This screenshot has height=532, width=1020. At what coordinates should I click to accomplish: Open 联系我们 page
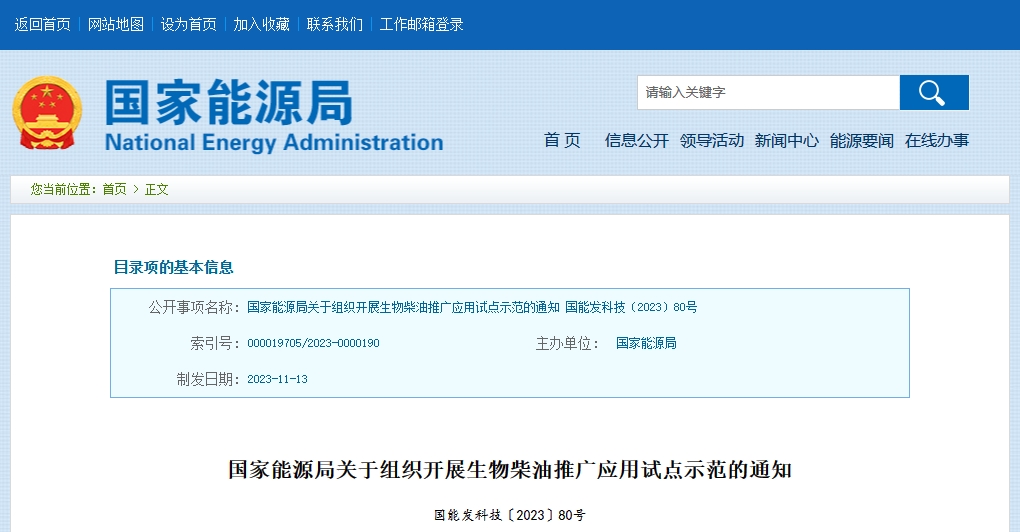click(x=334, y=25)
